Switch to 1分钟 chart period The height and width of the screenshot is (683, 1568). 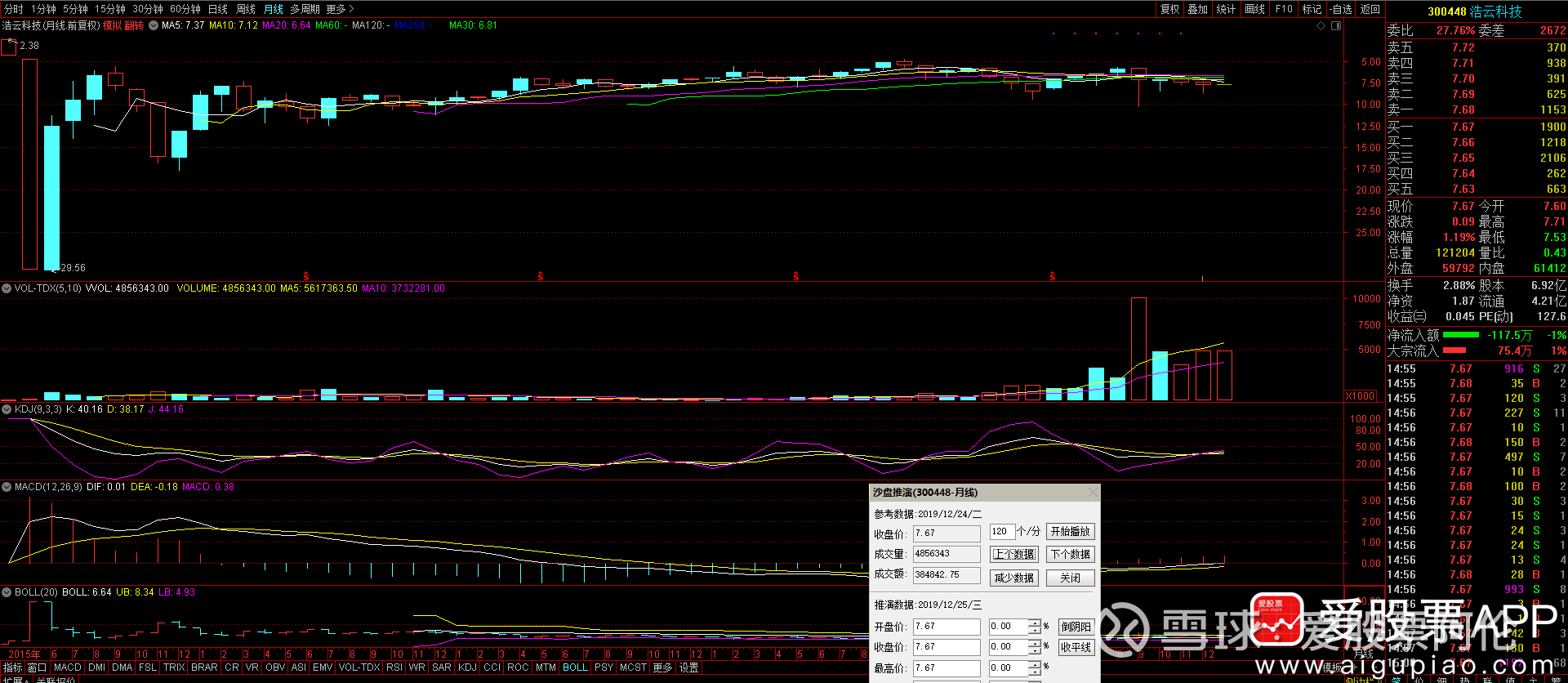(43, 9)
